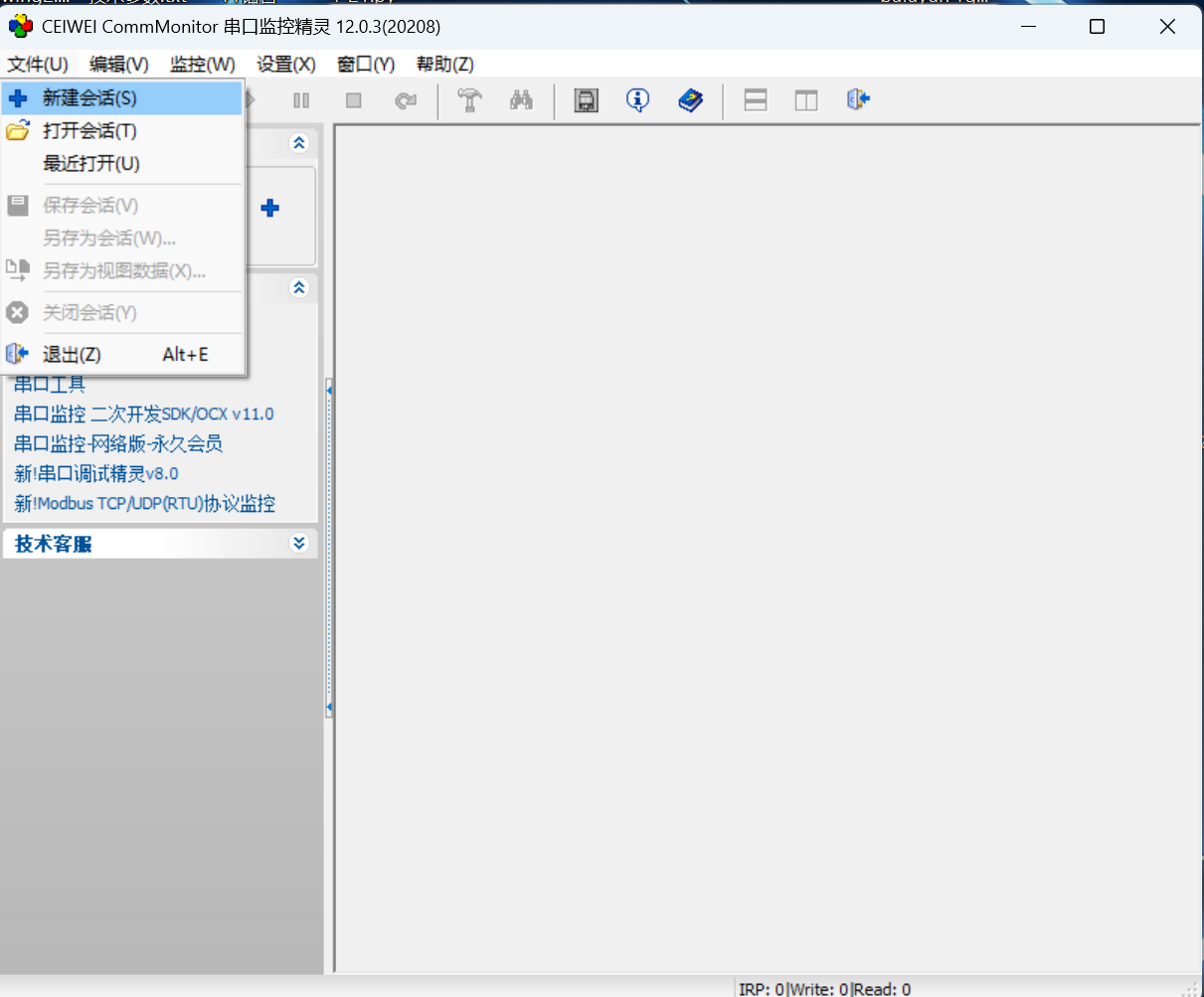This screenshot has height=997, width=1204.
Task: Click the redo arrow toolbar icon
Action: point(405,100)
